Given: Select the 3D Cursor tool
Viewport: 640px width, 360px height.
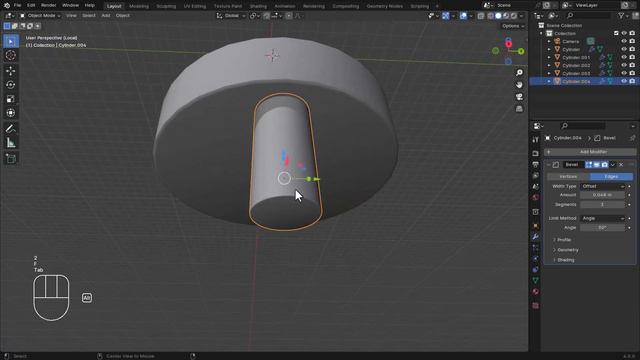Looking at the screenshot, I should tap(11, 55).
